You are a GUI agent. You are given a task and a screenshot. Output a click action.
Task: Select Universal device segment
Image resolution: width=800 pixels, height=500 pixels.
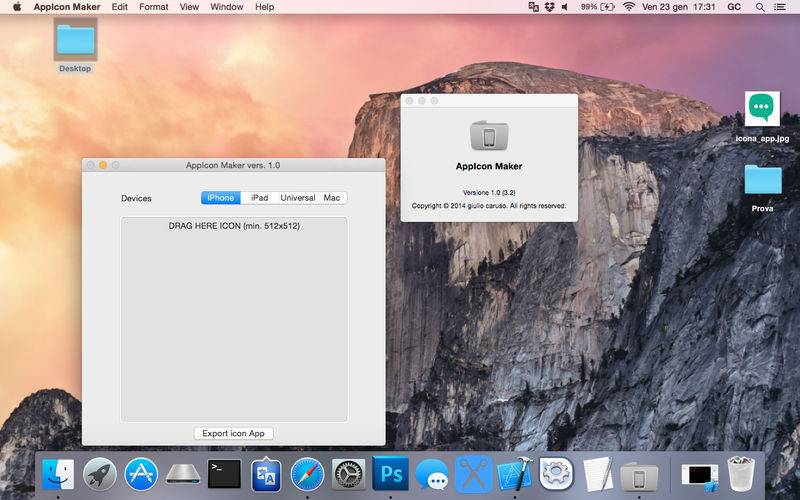coord(297,198)
